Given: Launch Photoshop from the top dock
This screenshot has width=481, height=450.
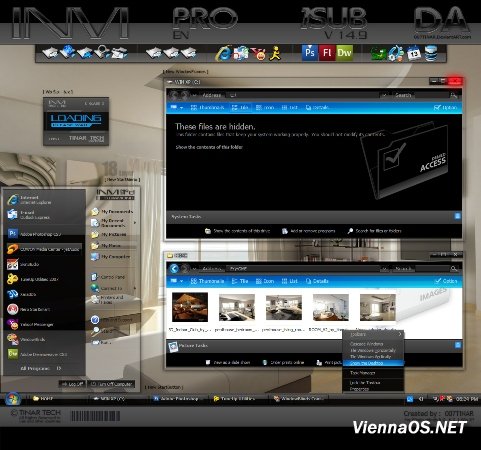Looking at the screenshot, I should pyautogui.click(x=310, y=53).
